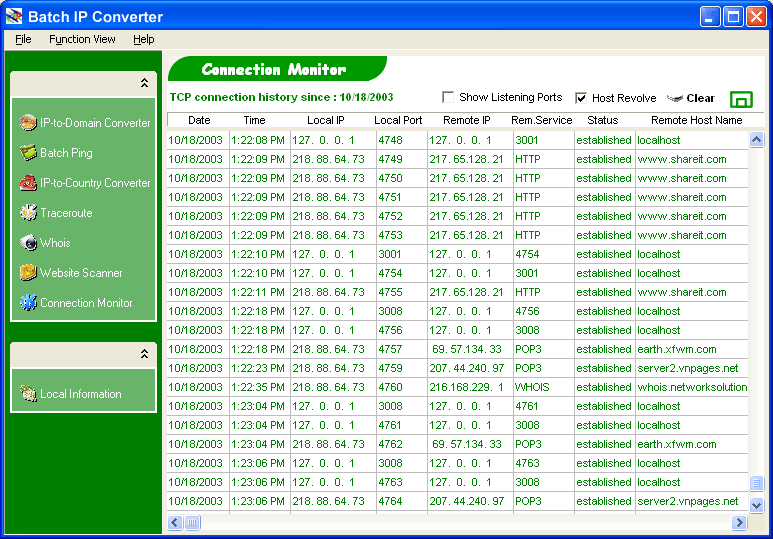Collapse the tools sidebar panel
773x539 pixels.
point(144,84)
